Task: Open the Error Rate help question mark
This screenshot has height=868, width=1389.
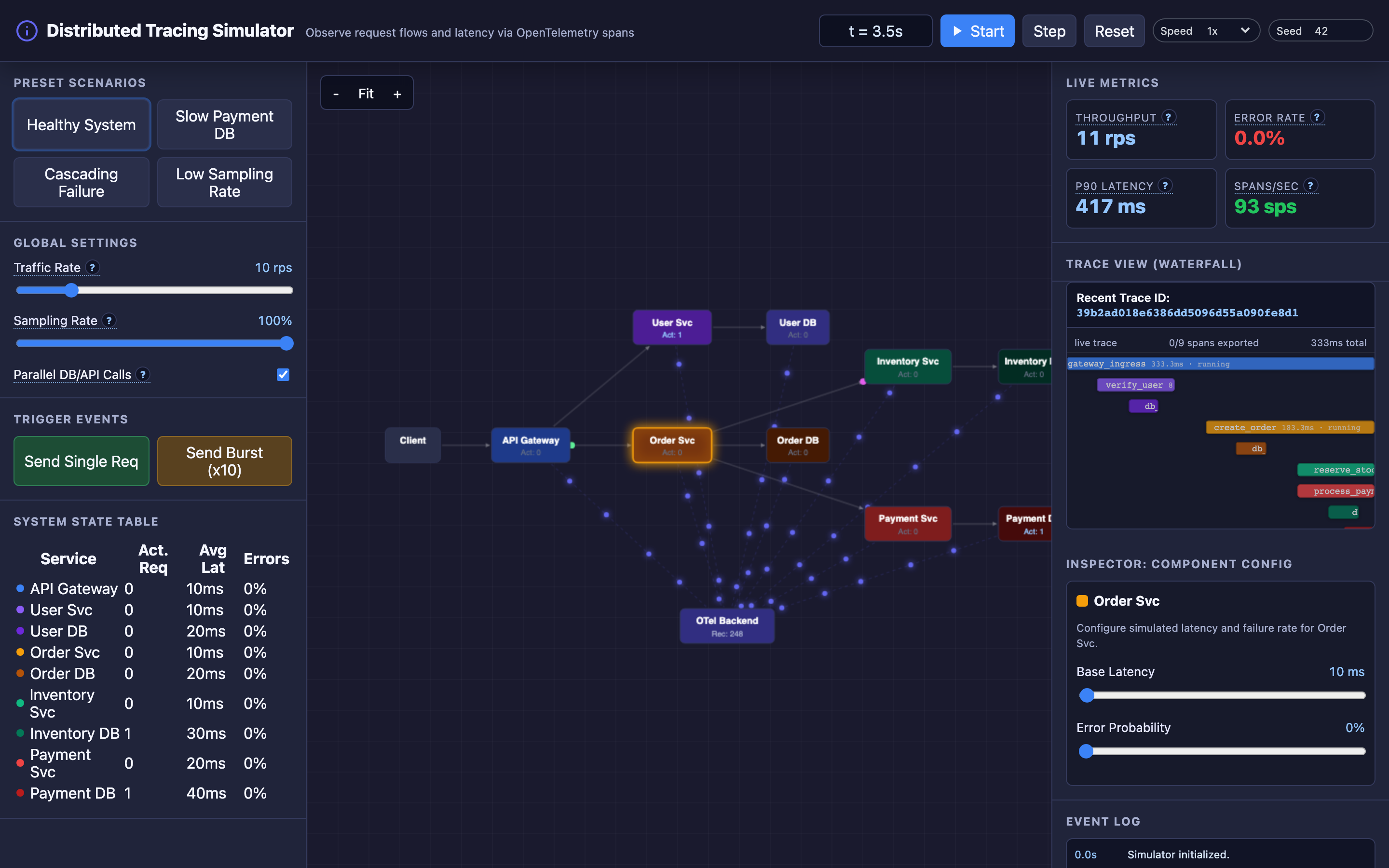Action: coord(1317,117)
